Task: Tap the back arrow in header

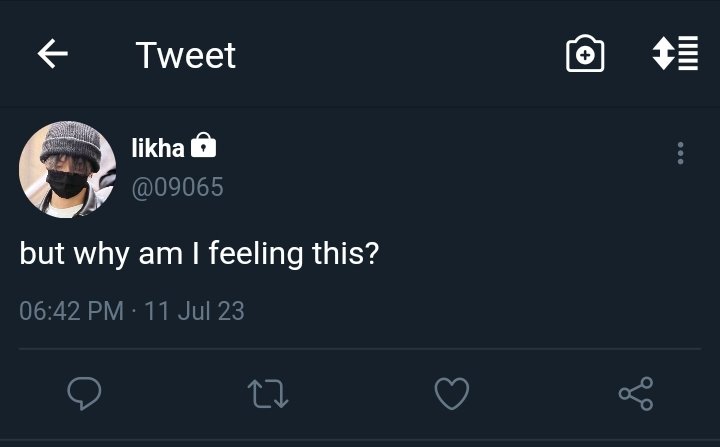Action: (52, 54)
